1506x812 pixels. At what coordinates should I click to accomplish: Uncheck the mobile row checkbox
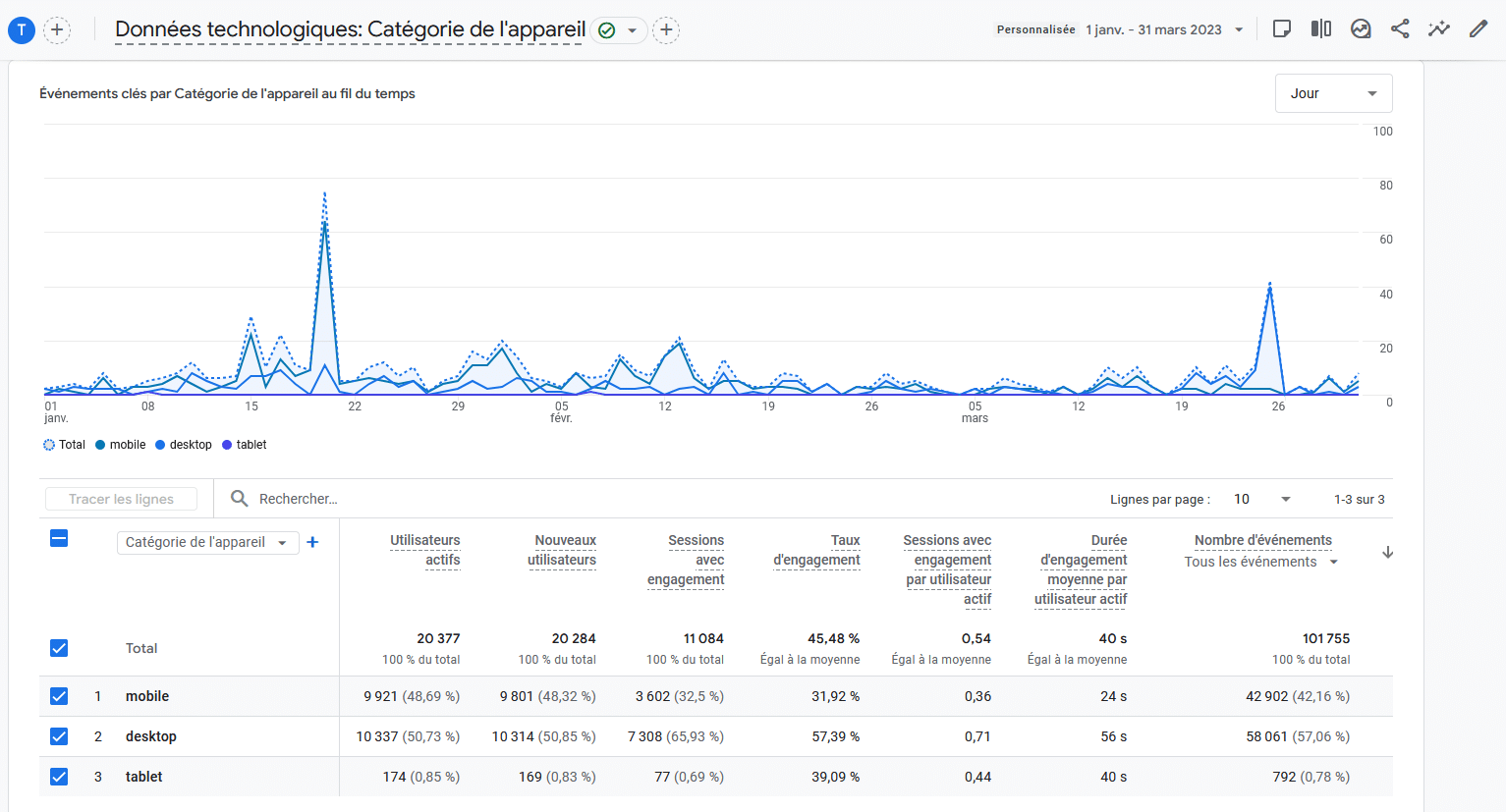(59, 696)
